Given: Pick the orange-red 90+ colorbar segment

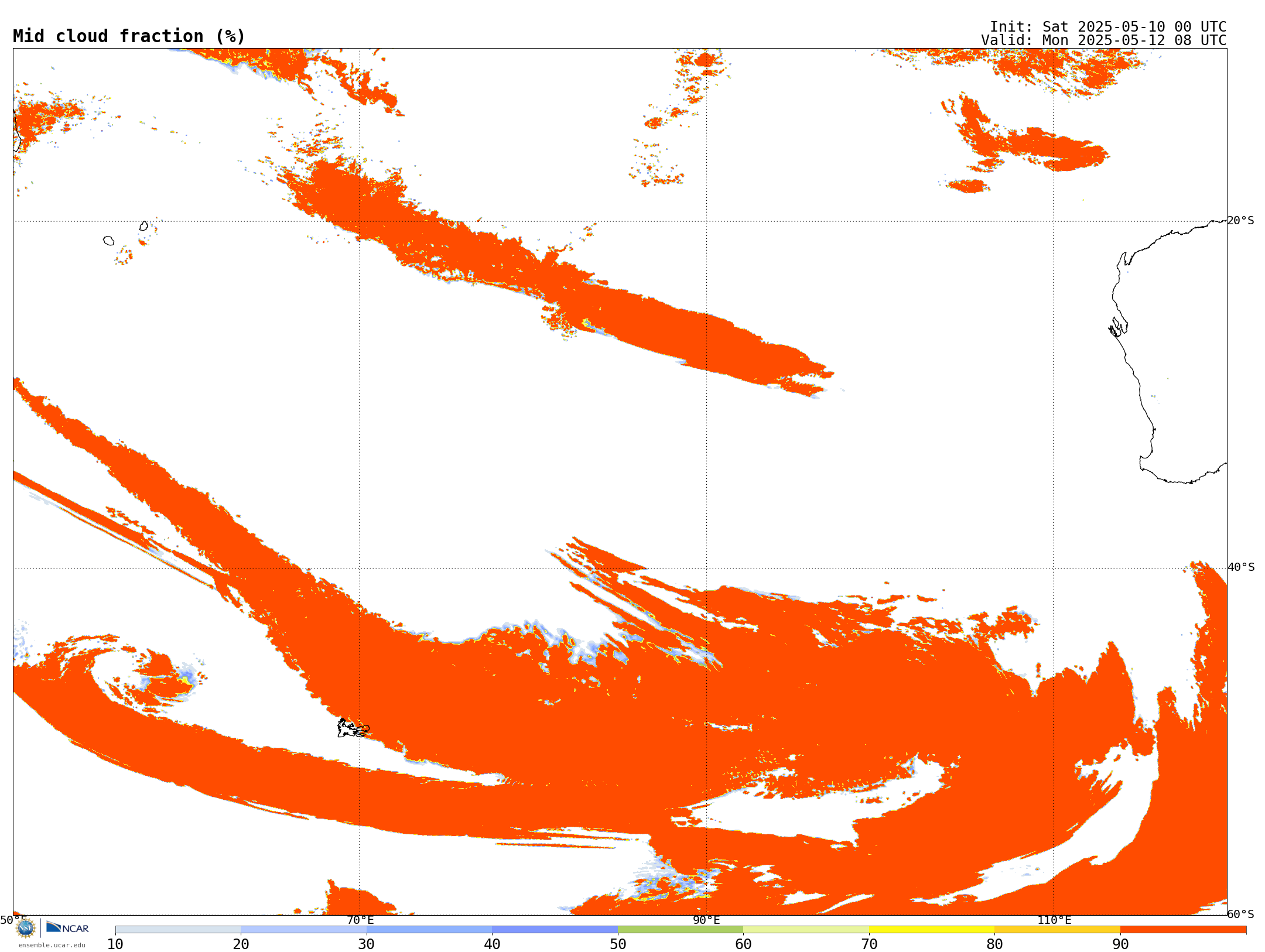Looking at the screenshot, I should 1183,930.
